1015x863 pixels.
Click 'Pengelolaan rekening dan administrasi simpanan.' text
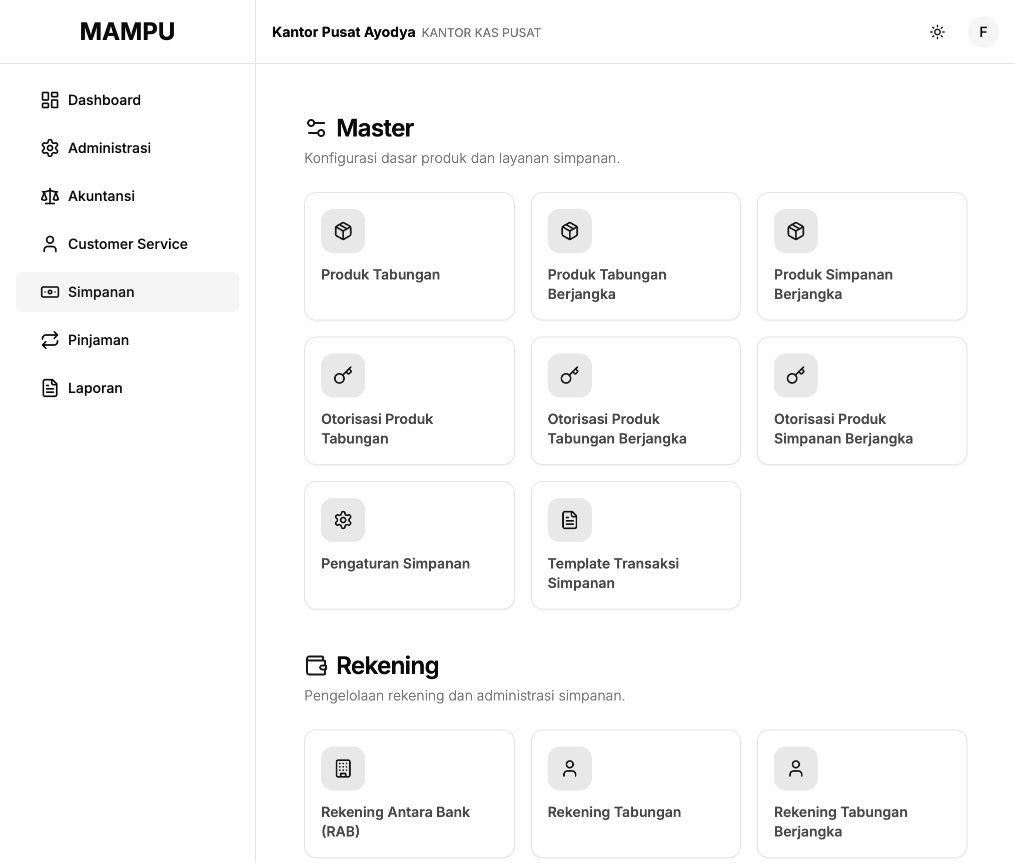465,695
